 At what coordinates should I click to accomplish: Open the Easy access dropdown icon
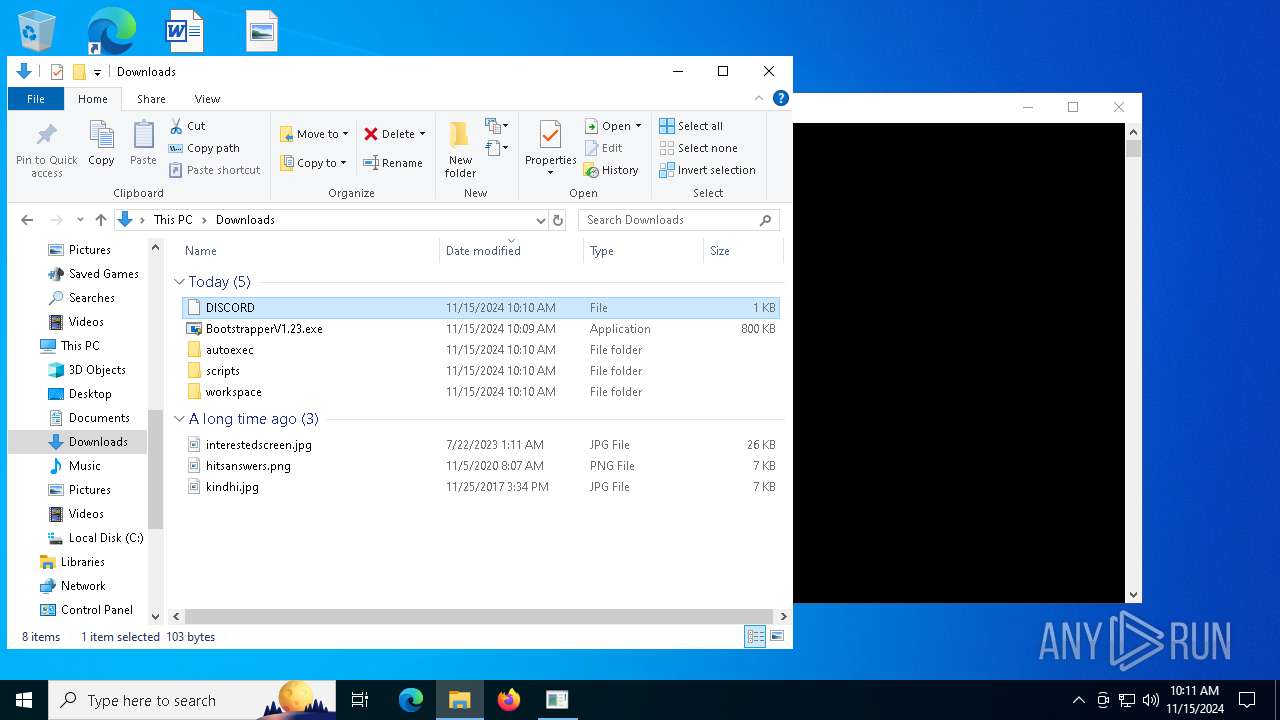click(x=497, y=148)
